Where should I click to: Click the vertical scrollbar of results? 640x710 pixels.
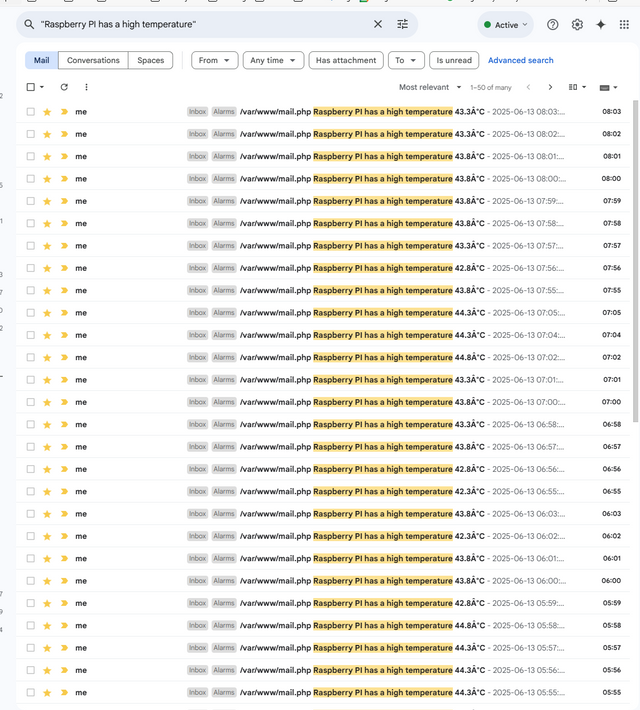[635, 261]
